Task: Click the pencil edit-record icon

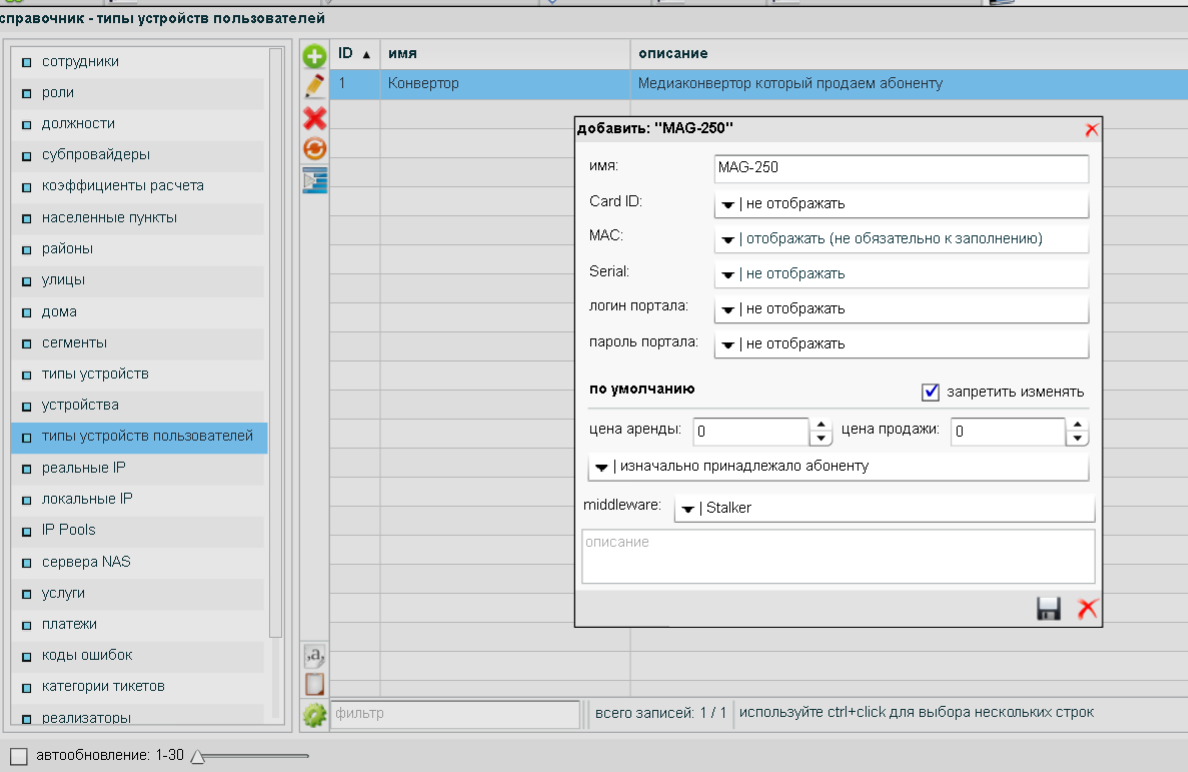Action: [x=315, y=87]
